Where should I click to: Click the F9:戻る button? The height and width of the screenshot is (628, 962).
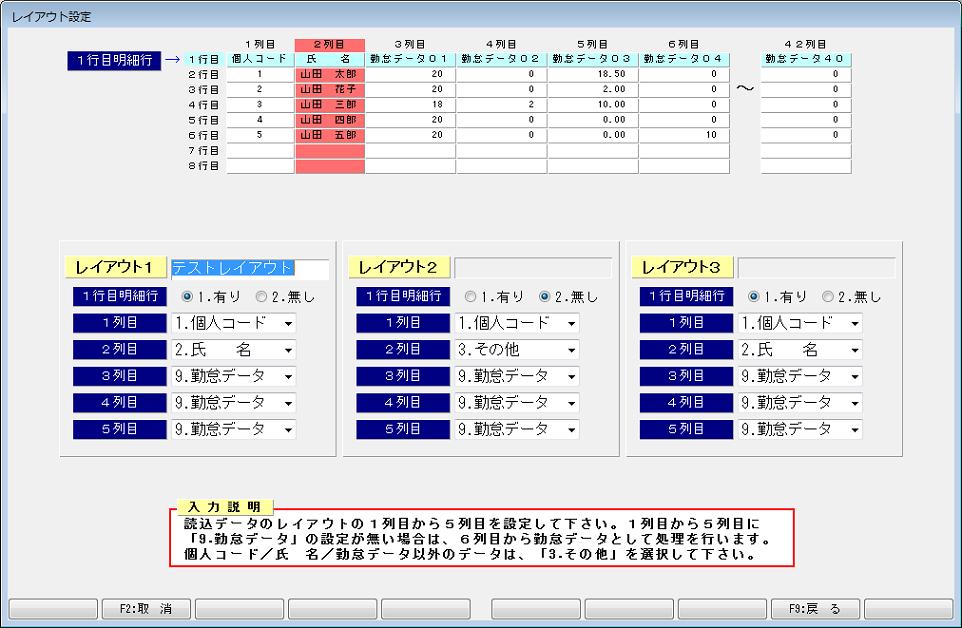[816, 609]
